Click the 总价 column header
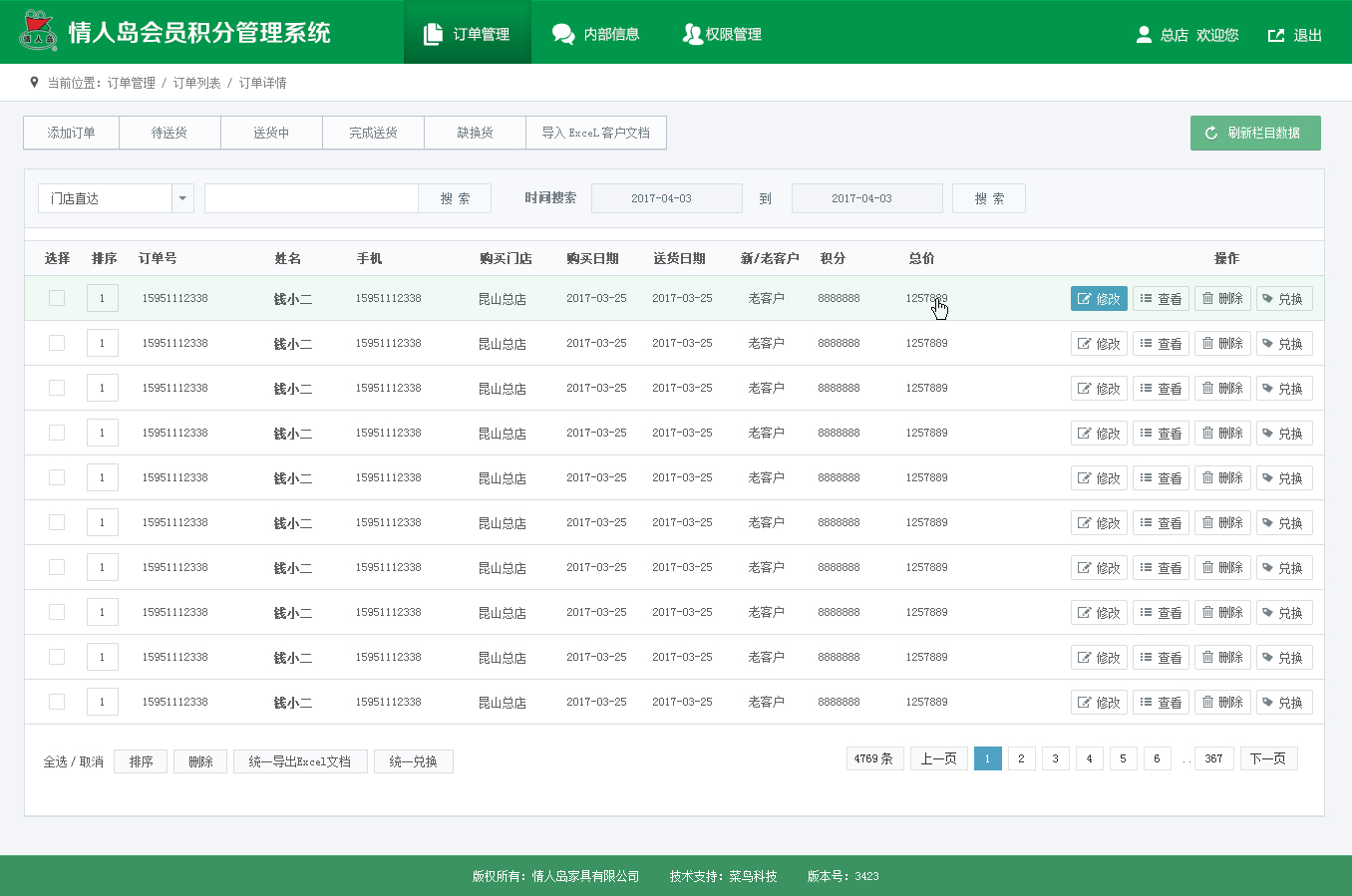Viewport: 1352px width, 896px height. pos(921,258)
